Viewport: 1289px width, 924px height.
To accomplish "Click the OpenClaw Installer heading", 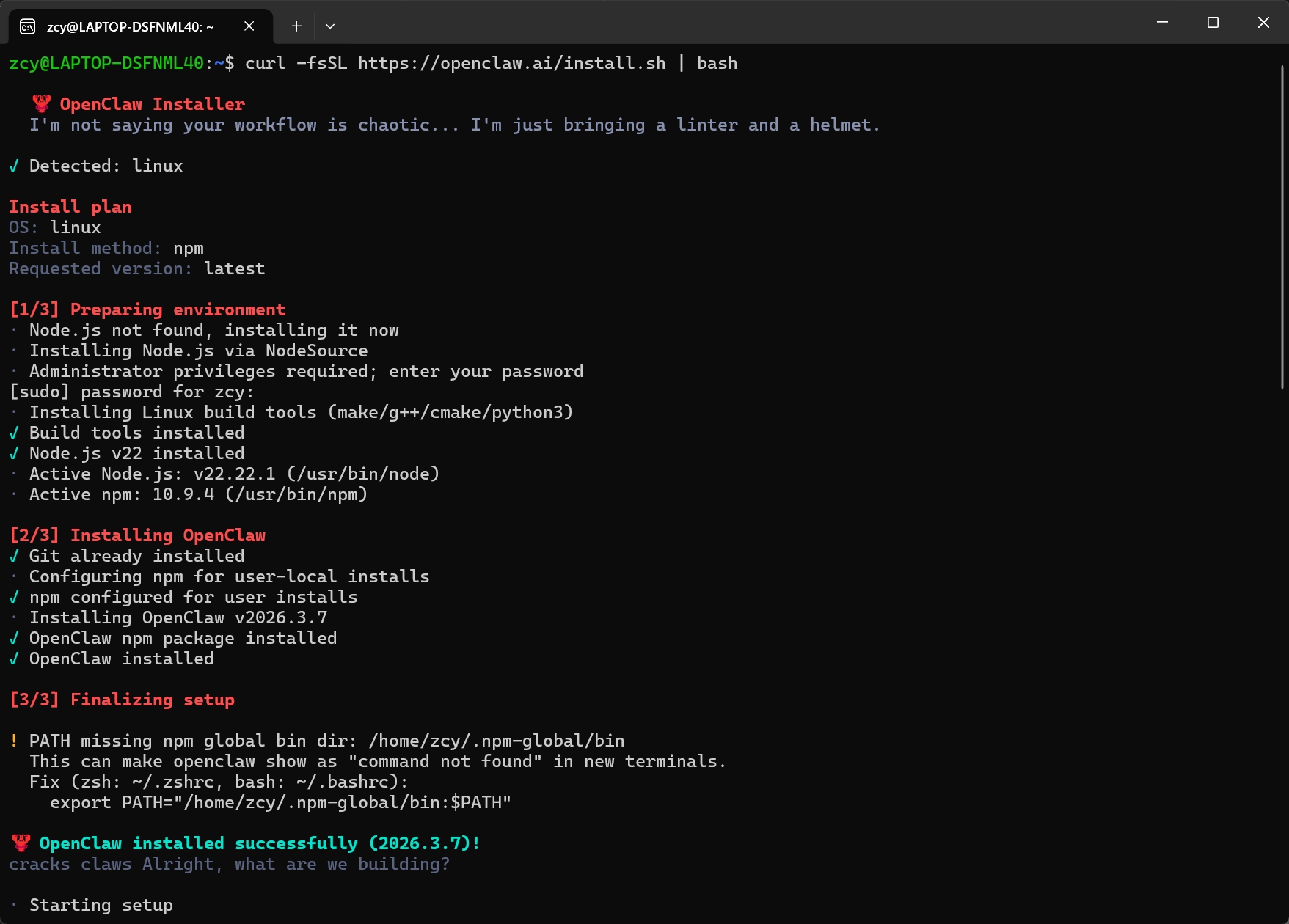I will 153,104.
